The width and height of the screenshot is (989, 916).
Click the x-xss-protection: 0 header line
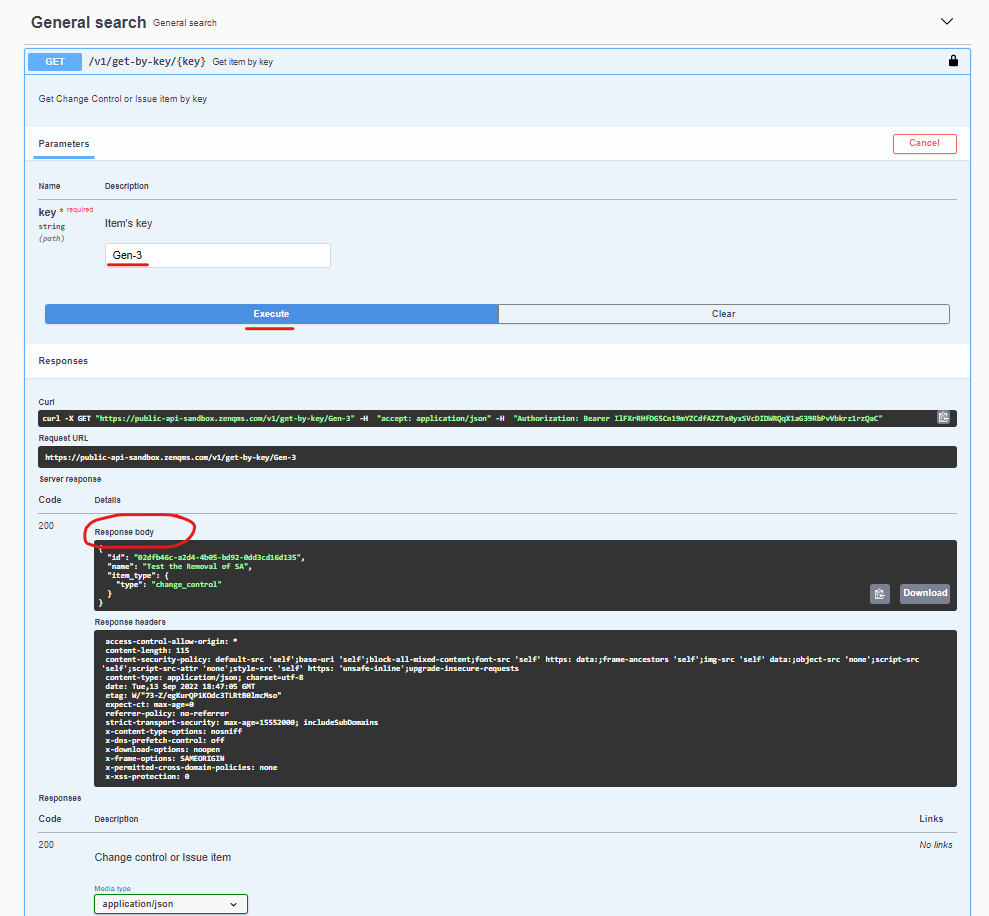coord(147,777)
